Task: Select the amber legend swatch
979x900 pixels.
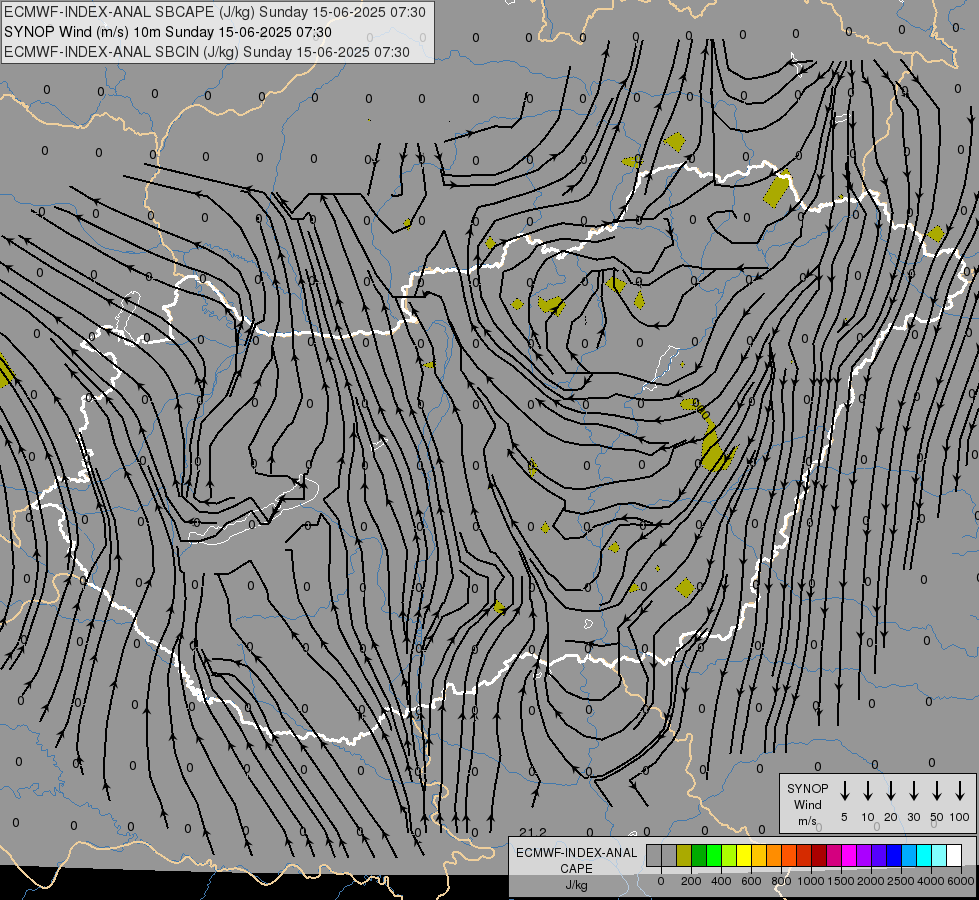Action: [759, 855]
